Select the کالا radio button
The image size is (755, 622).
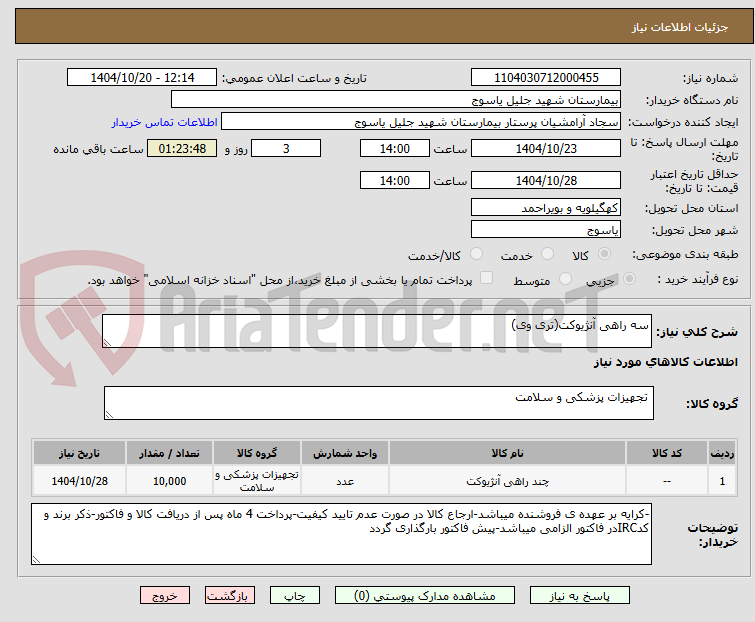click(x=604, y=254)
